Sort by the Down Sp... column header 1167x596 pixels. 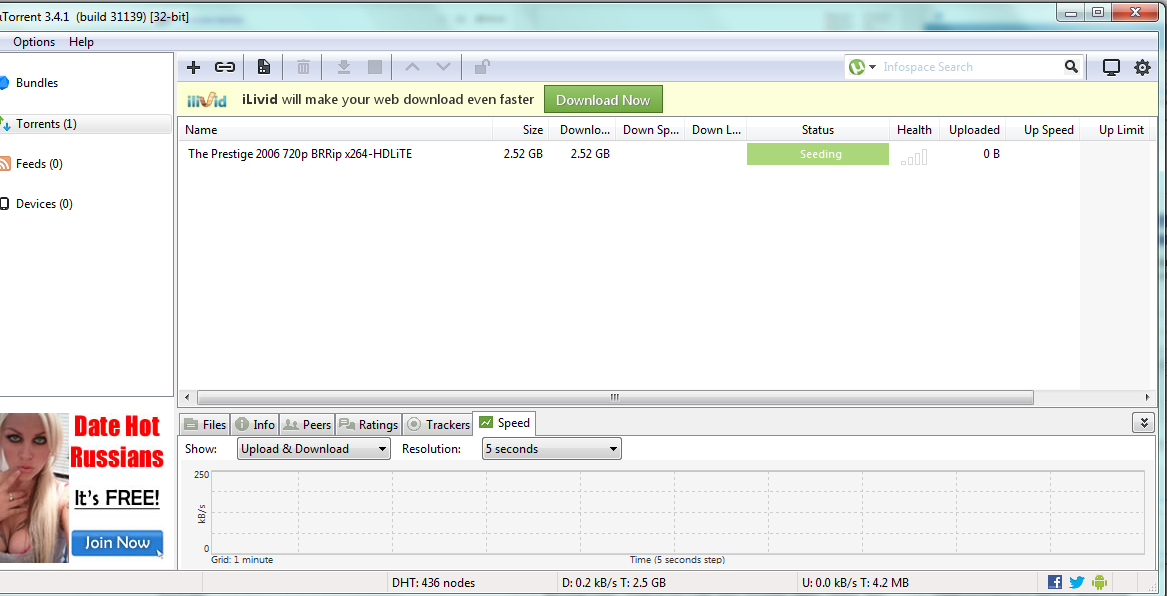pos(650,129)
